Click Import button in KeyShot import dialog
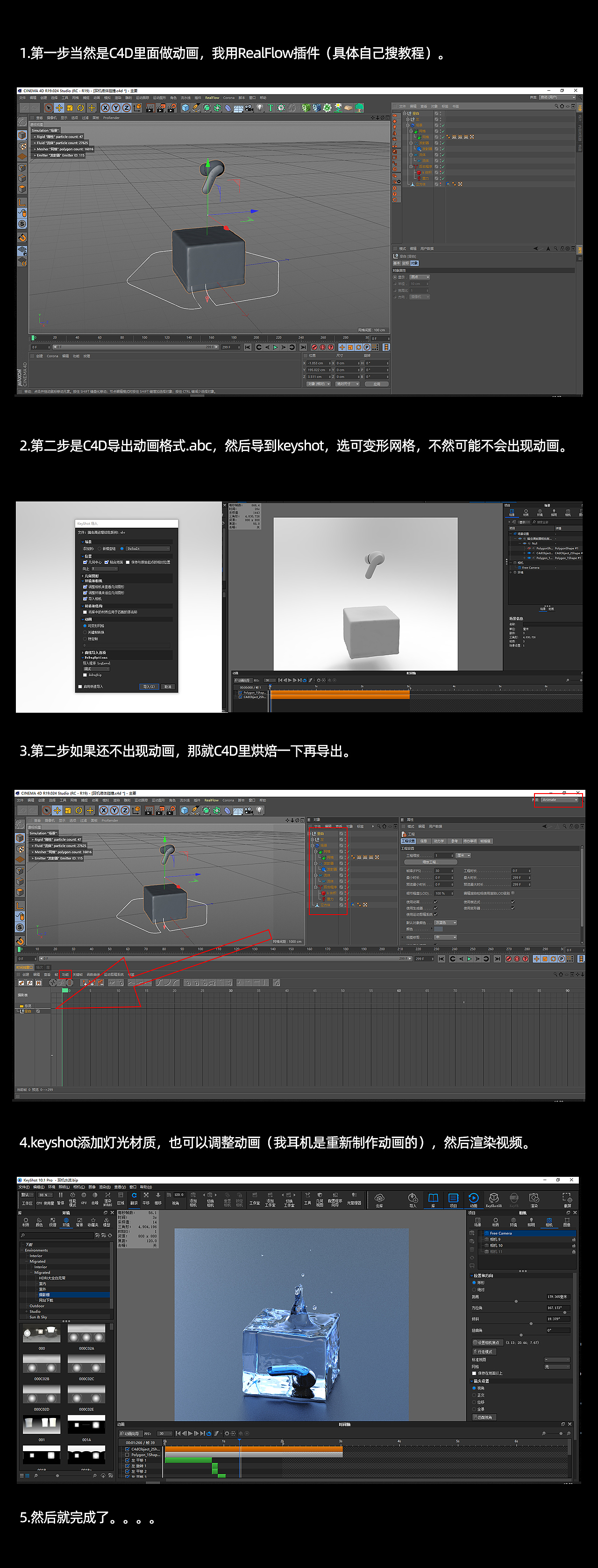Viewport: 598px width, 1568px height. 149,687
